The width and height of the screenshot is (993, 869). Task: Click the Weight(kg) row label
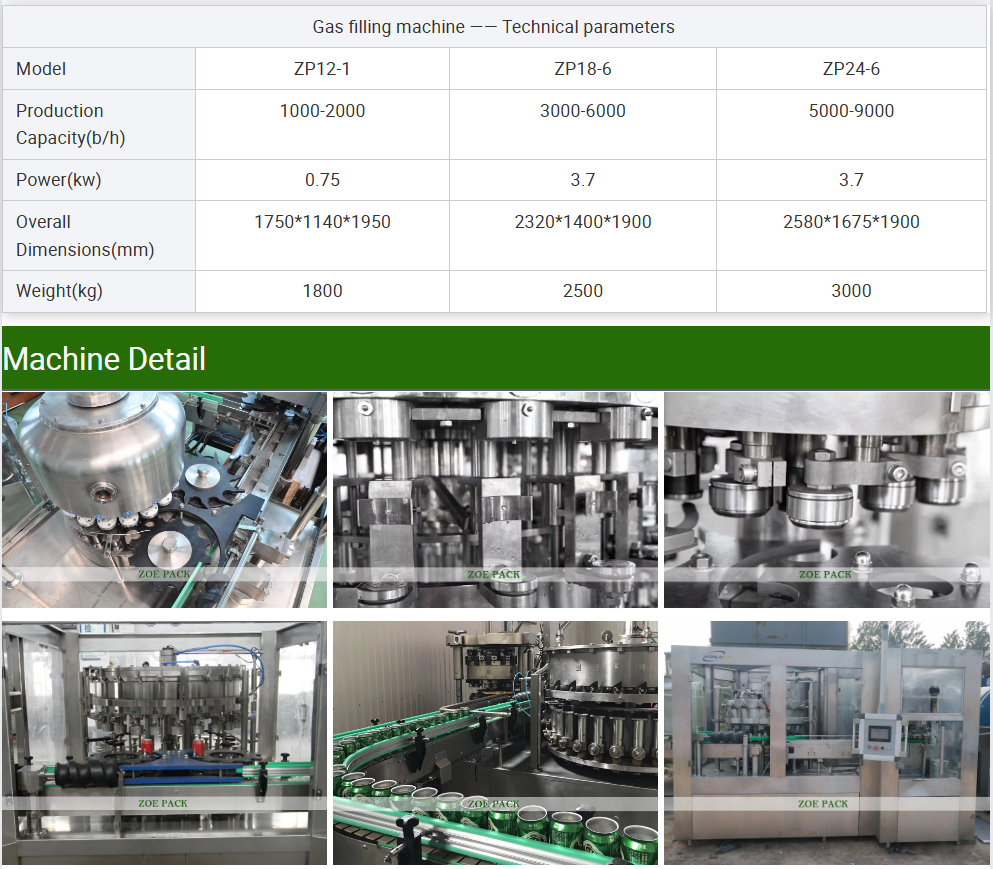pyautogui.click(x=60, y=291)
